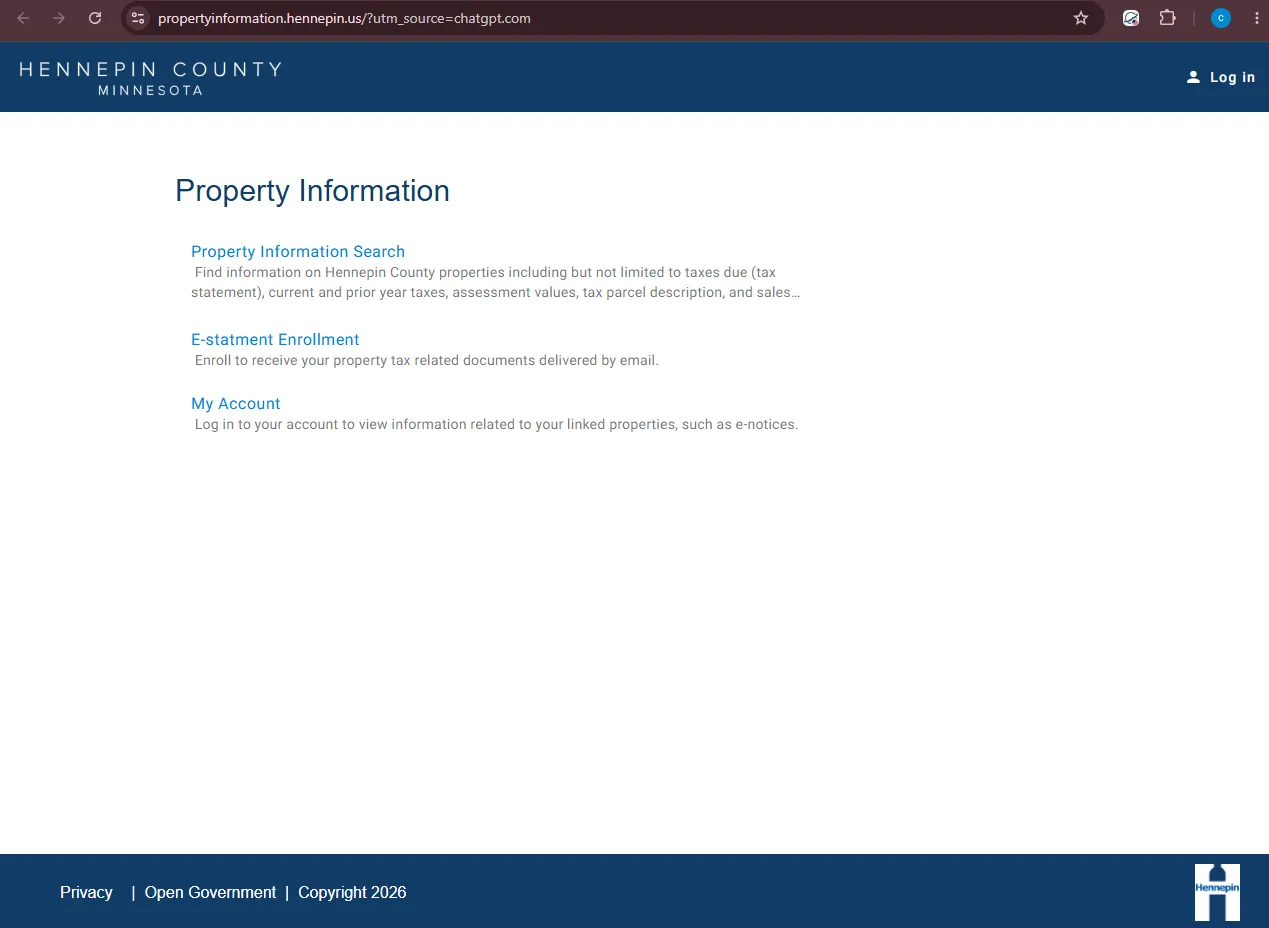Viewport: 1269px width, 928px height.
Task: Open My Account link
Action: [x=236, y=404]
